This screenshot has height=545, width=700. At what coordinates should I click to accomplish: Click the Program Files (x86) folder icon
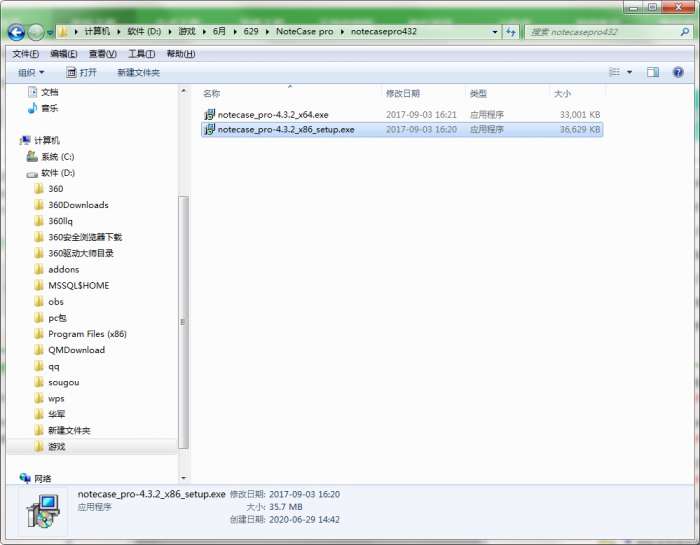click(x=39, y=334)
